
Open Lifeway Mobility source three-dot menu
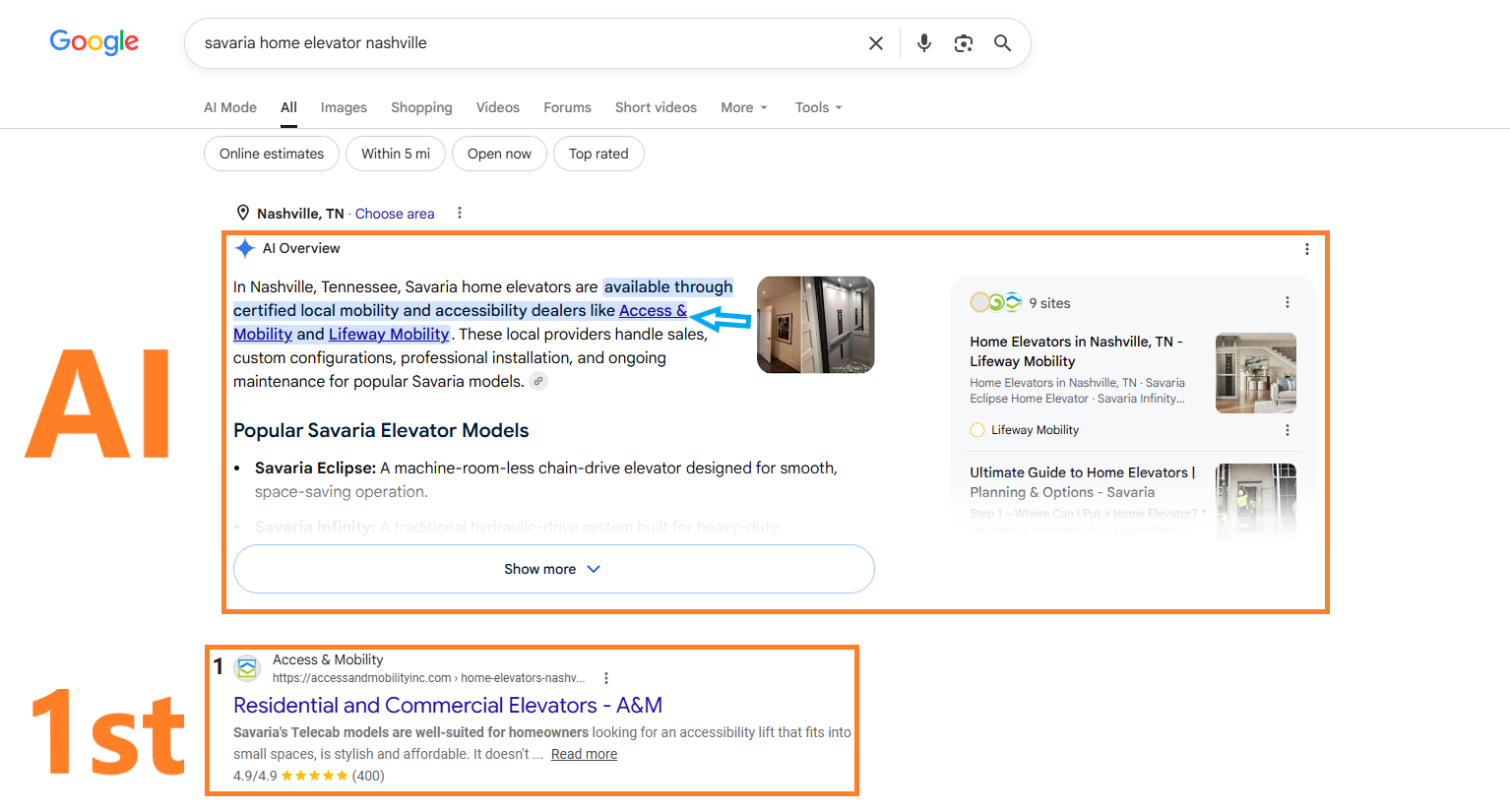pyautogui.click(x=1288, y=430)
